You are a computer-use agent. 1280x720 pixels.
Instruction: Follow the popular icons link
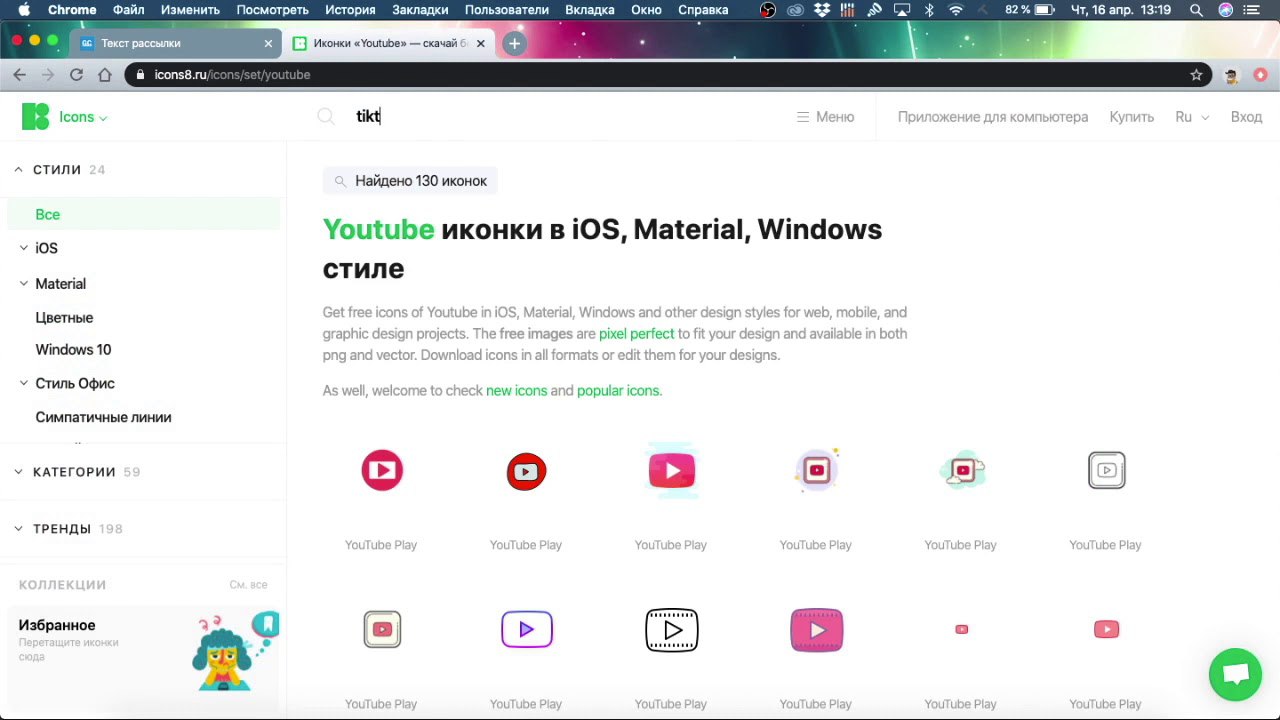618,391
